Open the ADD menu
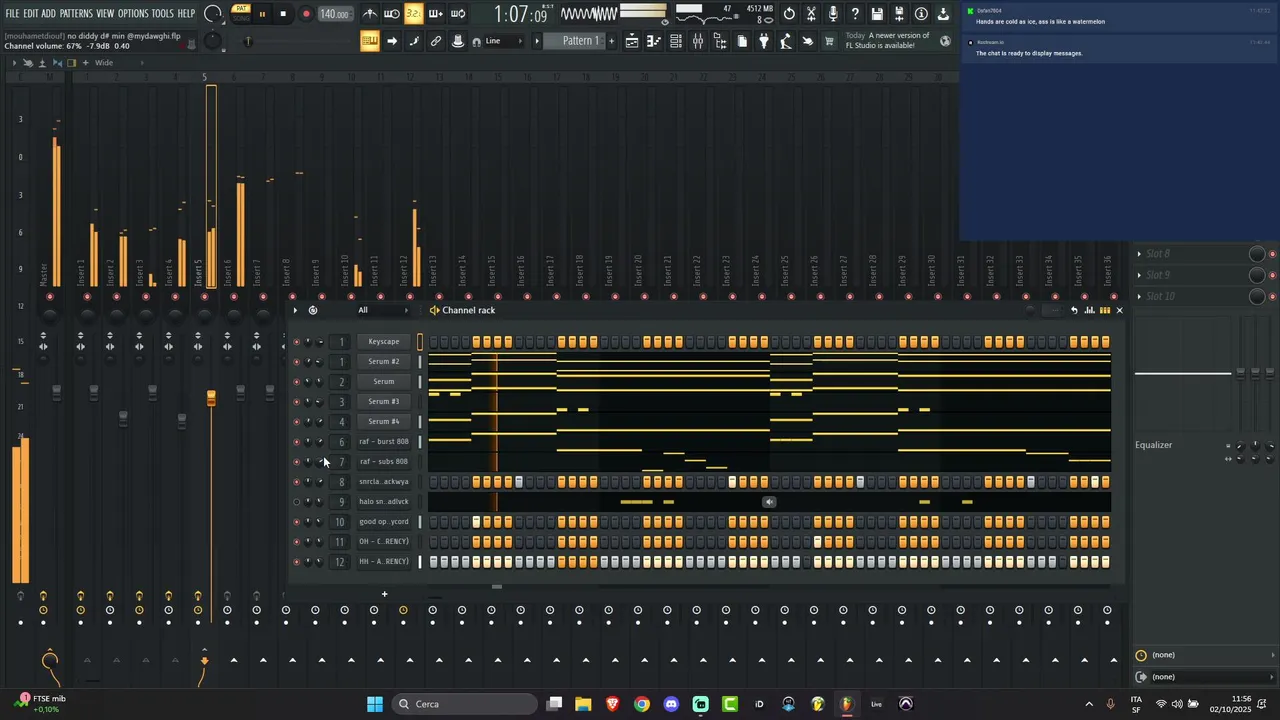The image size is (1280, 720). coord(48,14)
